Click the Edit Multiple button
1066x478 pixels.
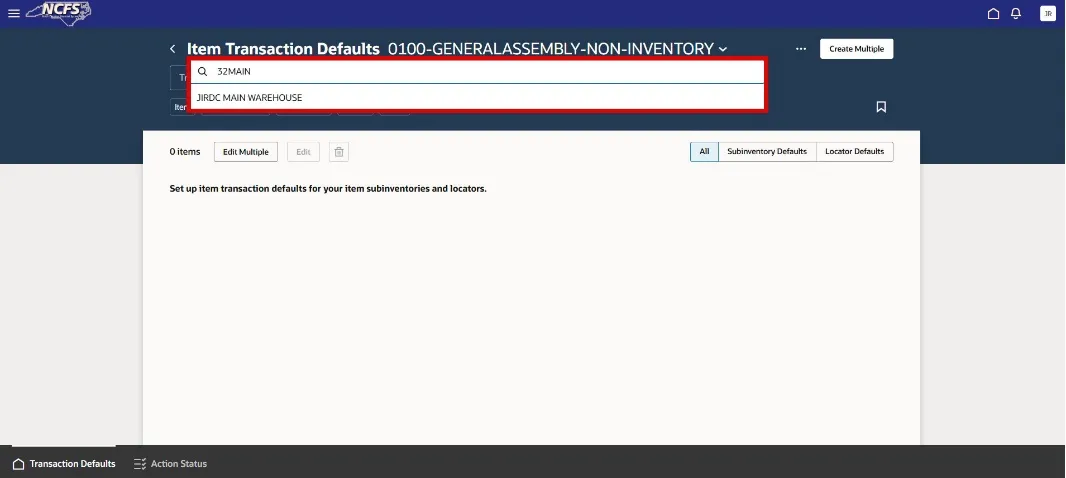point(246,152)
